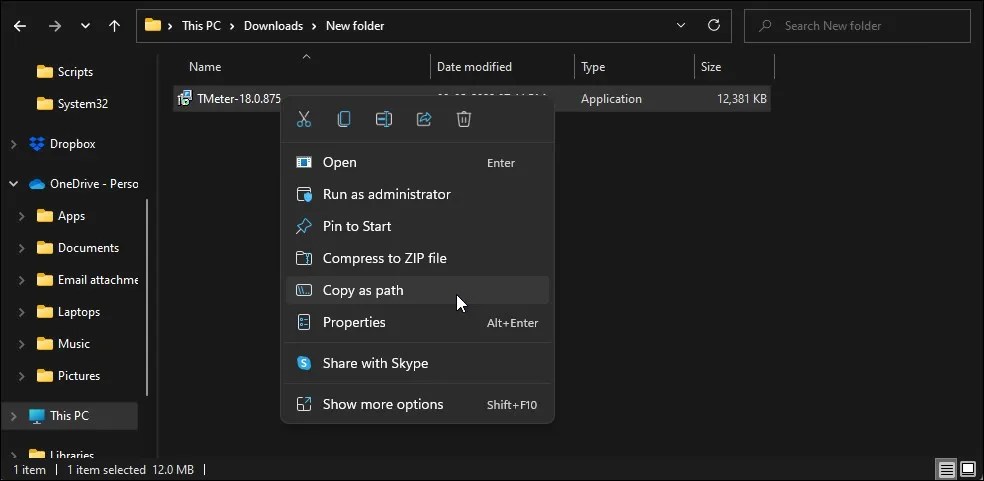Click the navigation pane scrollbar
This screenshot has height=481, width=984.
click(x=147, y=298)
